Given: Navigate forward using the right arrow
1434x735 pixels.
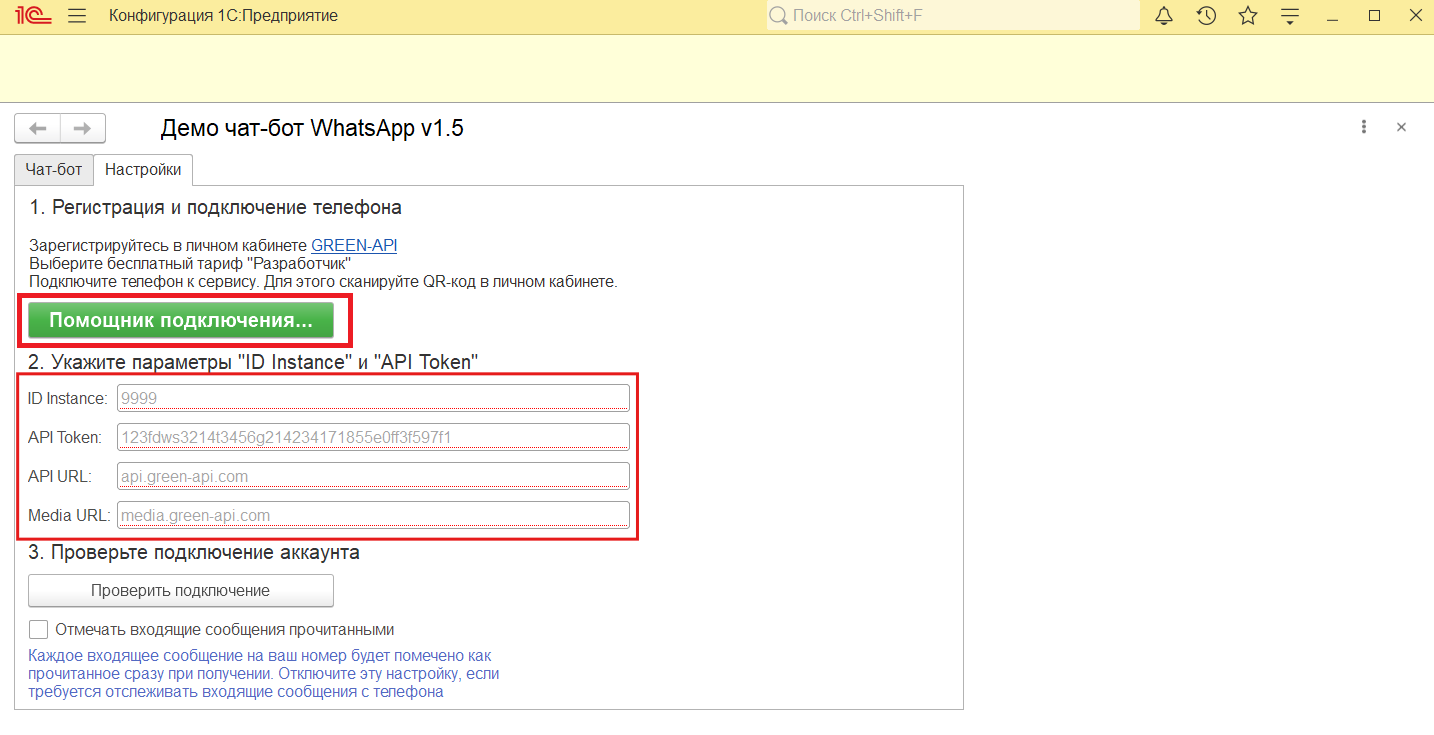Looking at the screenshot, I should pyautogui.click(x=82, y=128).
